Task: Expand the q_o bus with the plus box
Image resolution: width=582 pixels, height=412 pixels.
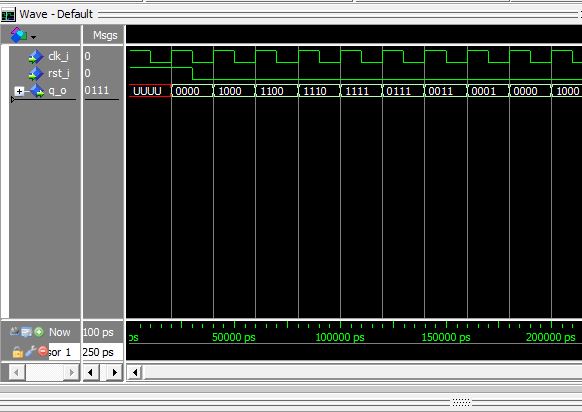Action: pos(19,91)
